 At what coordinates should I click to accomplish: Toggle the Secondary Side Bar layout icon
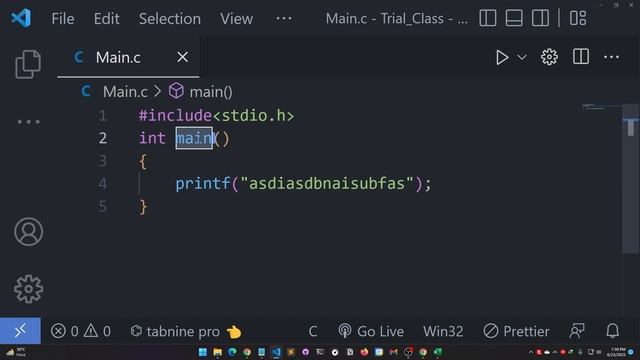(x=540, y=18)
